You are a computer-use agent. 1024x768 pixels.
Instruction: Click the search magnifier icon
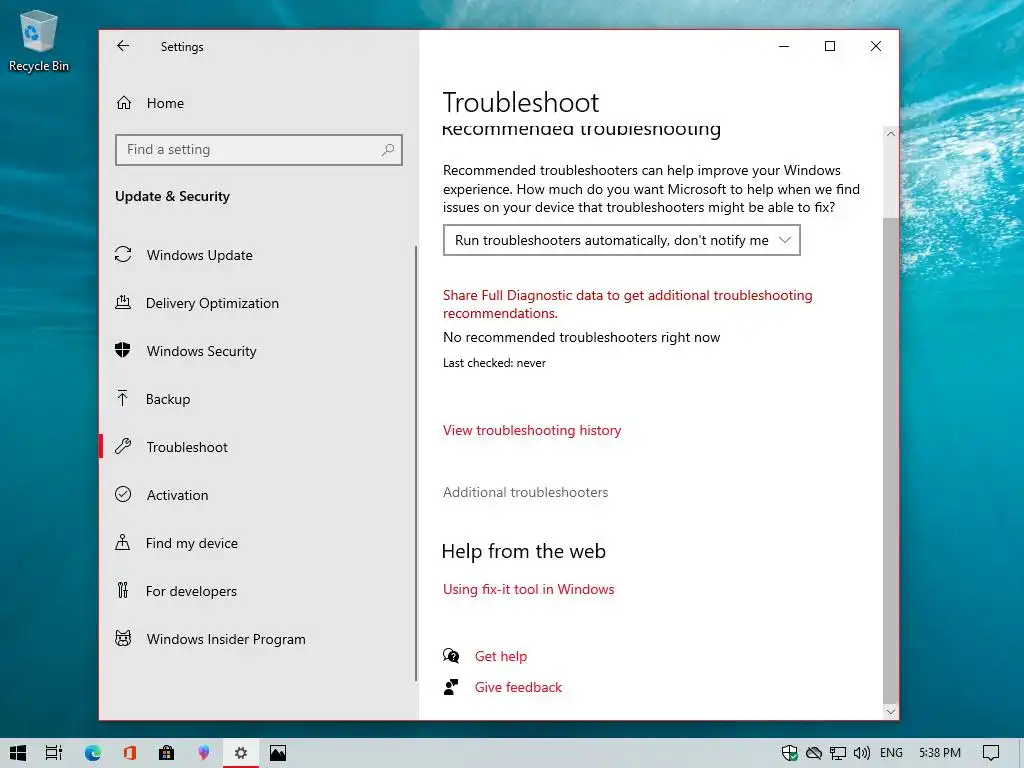coord(388,150)
